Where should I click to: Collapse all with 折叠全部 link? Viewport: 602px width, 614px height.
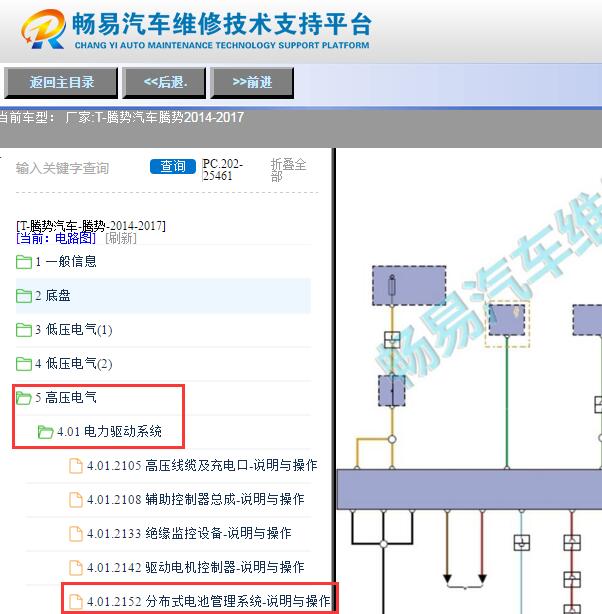click(x=288, y=170)
